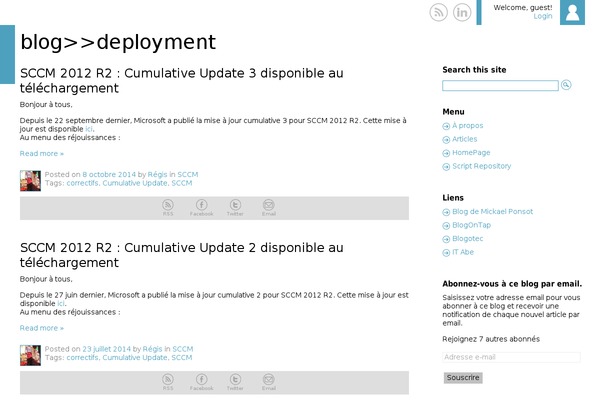Share Cumulative Update 3 post via RSS icon
Viewport: 600px width, 400px height.
point(168,208)
